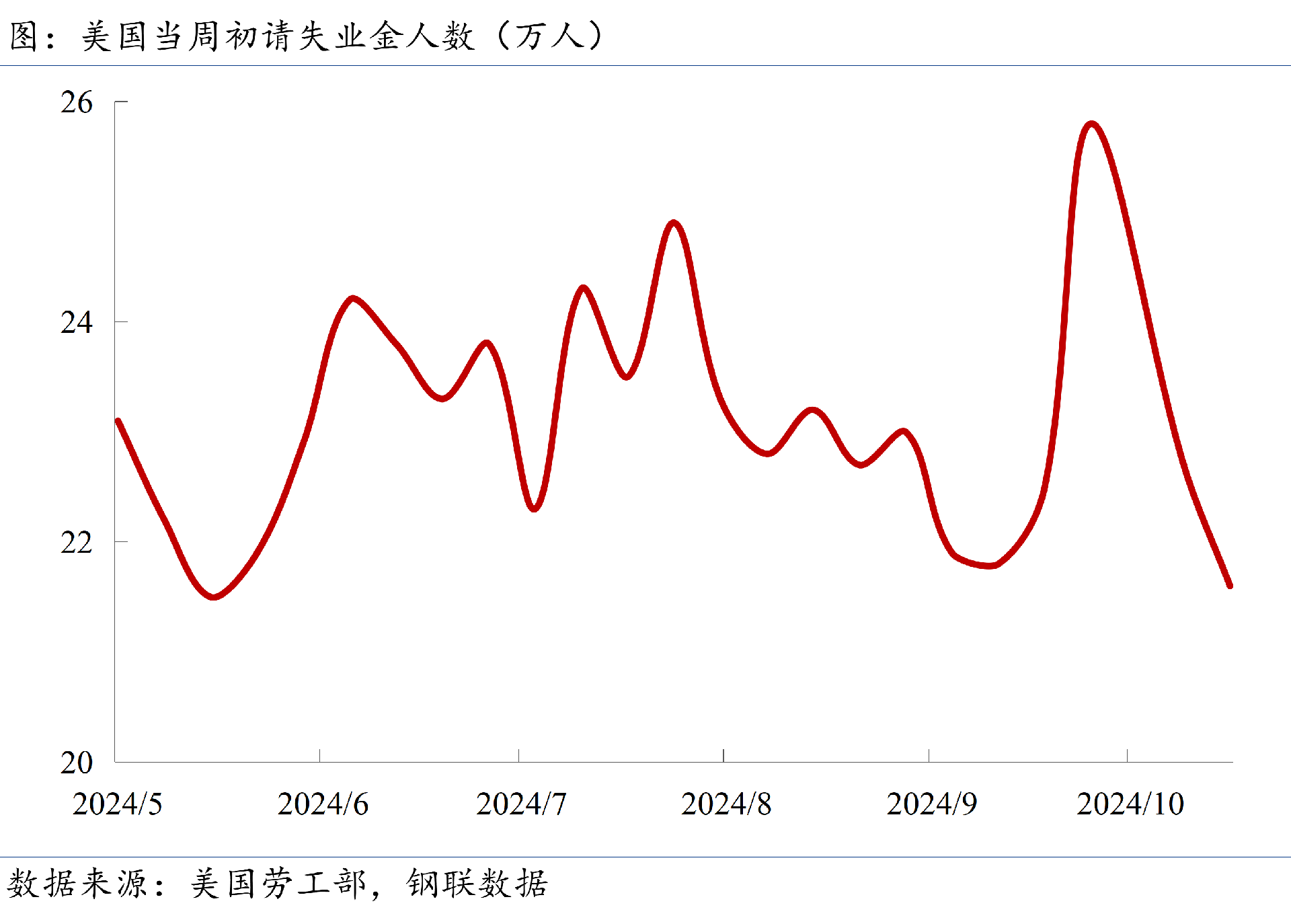Click the x-axis label 2024/5
1291x924 pixels.
[x=117, y=804]
